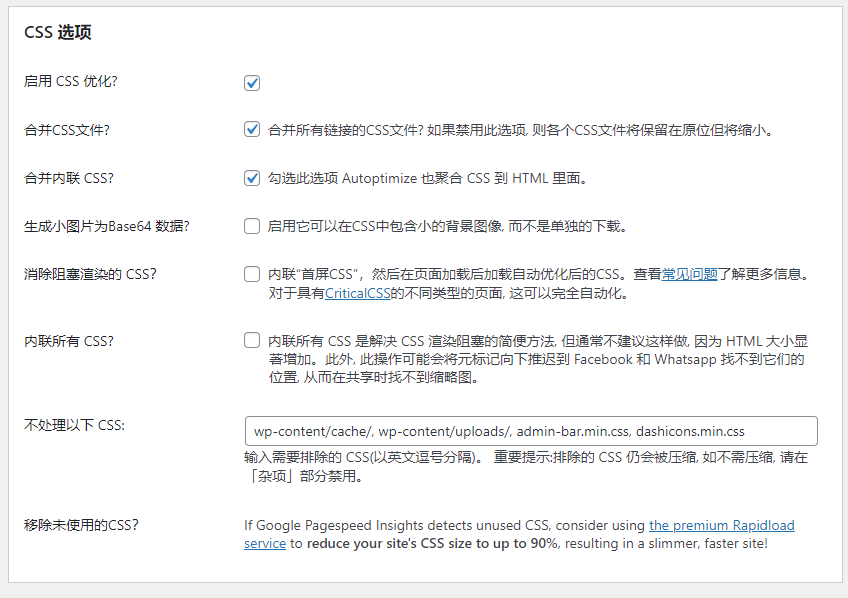Tick the 消除阻塞渲染的 CSS checkbox

[252, 274]
